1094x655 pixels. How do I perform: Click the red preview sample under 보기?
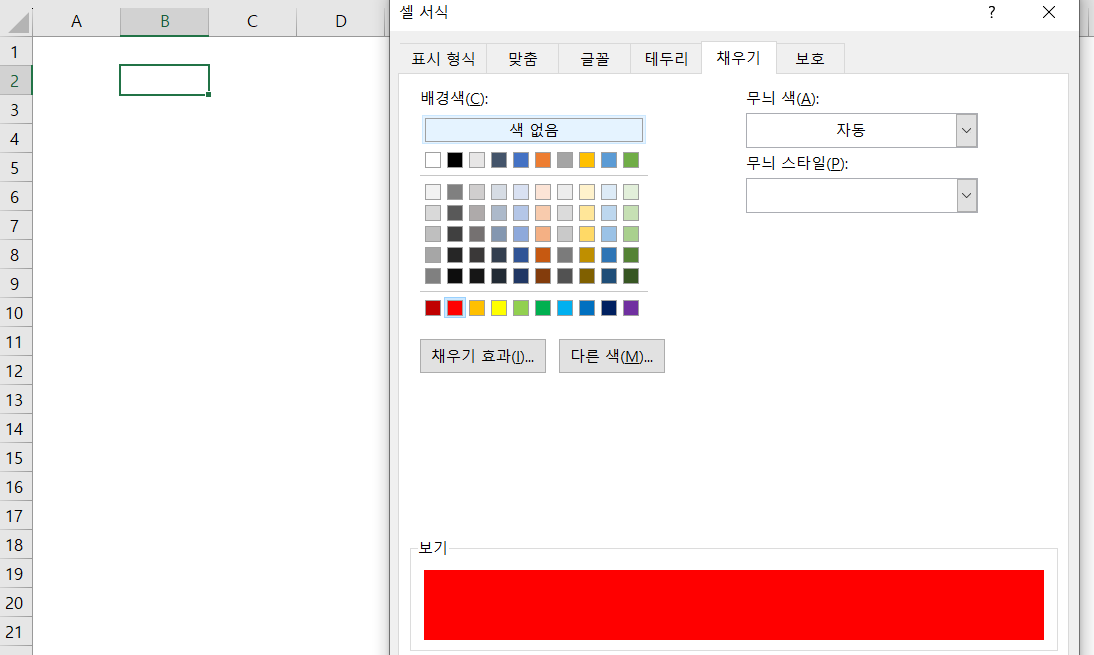point(734,605)
